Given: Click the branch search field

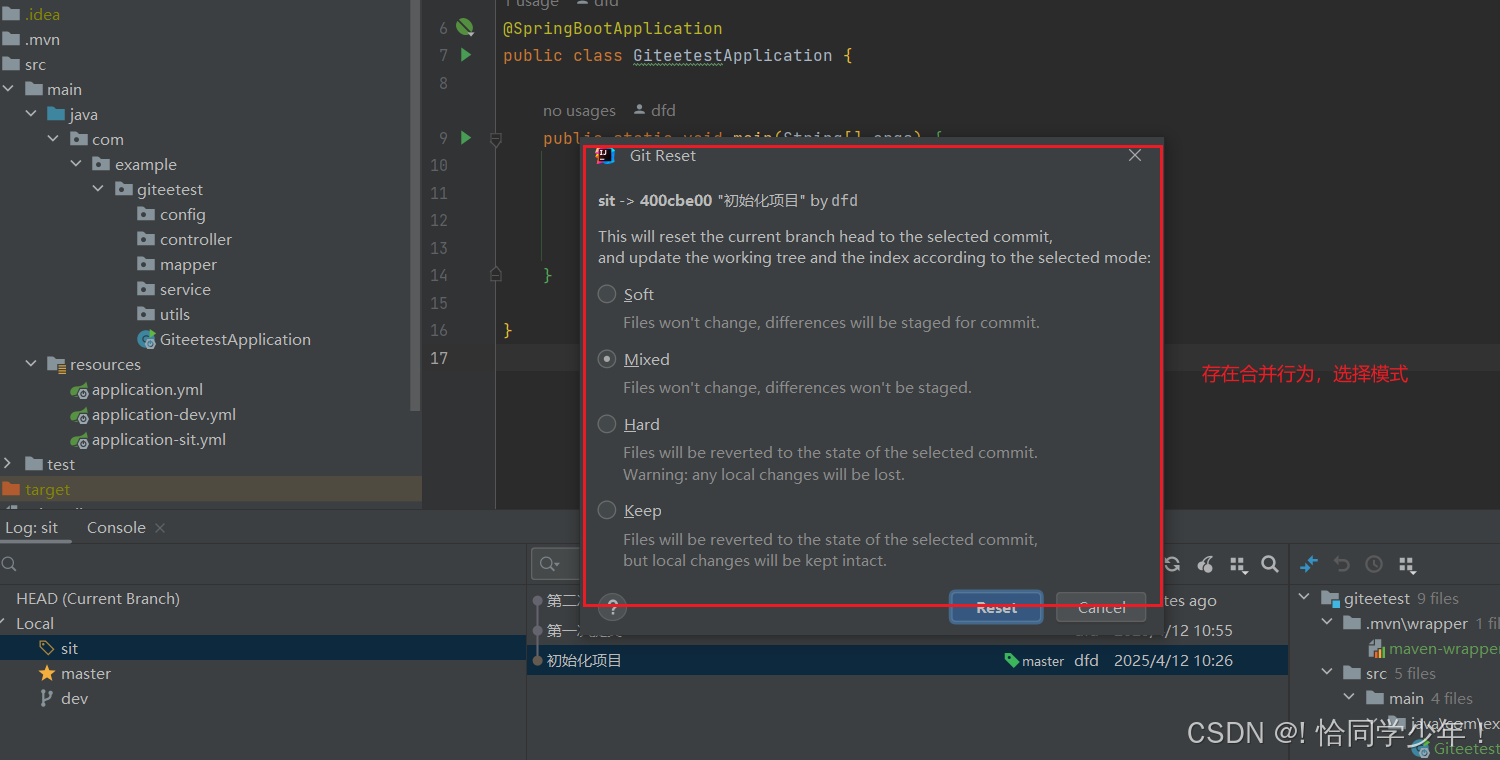Looking at the screenshot, I should pyautogui.click(x=260, y=564).
